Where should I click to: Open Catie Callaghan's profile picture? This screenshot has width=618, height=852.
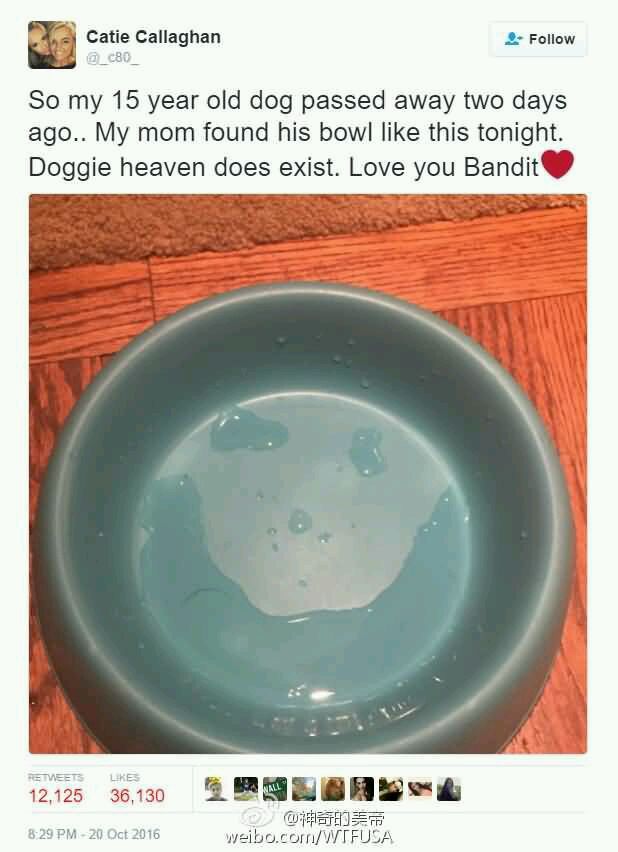tap(52, 45)
